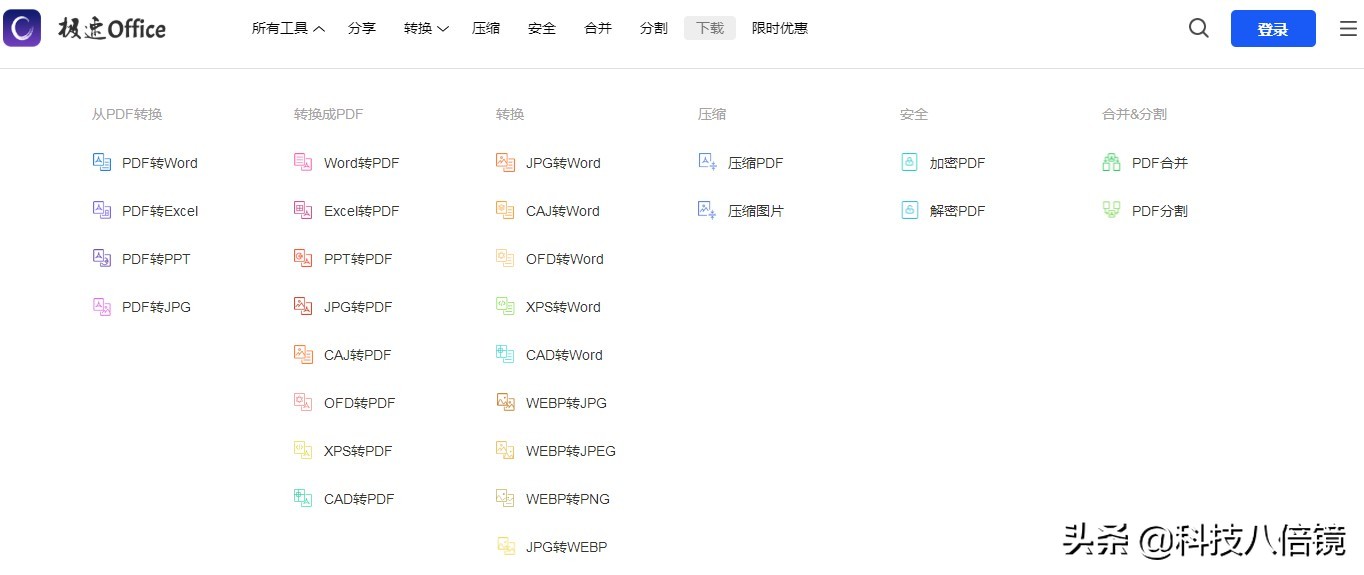Click the WEBP转PNG icon
Image resolution: width=1364 pixels, height=575 pixels.
(505, 498)
